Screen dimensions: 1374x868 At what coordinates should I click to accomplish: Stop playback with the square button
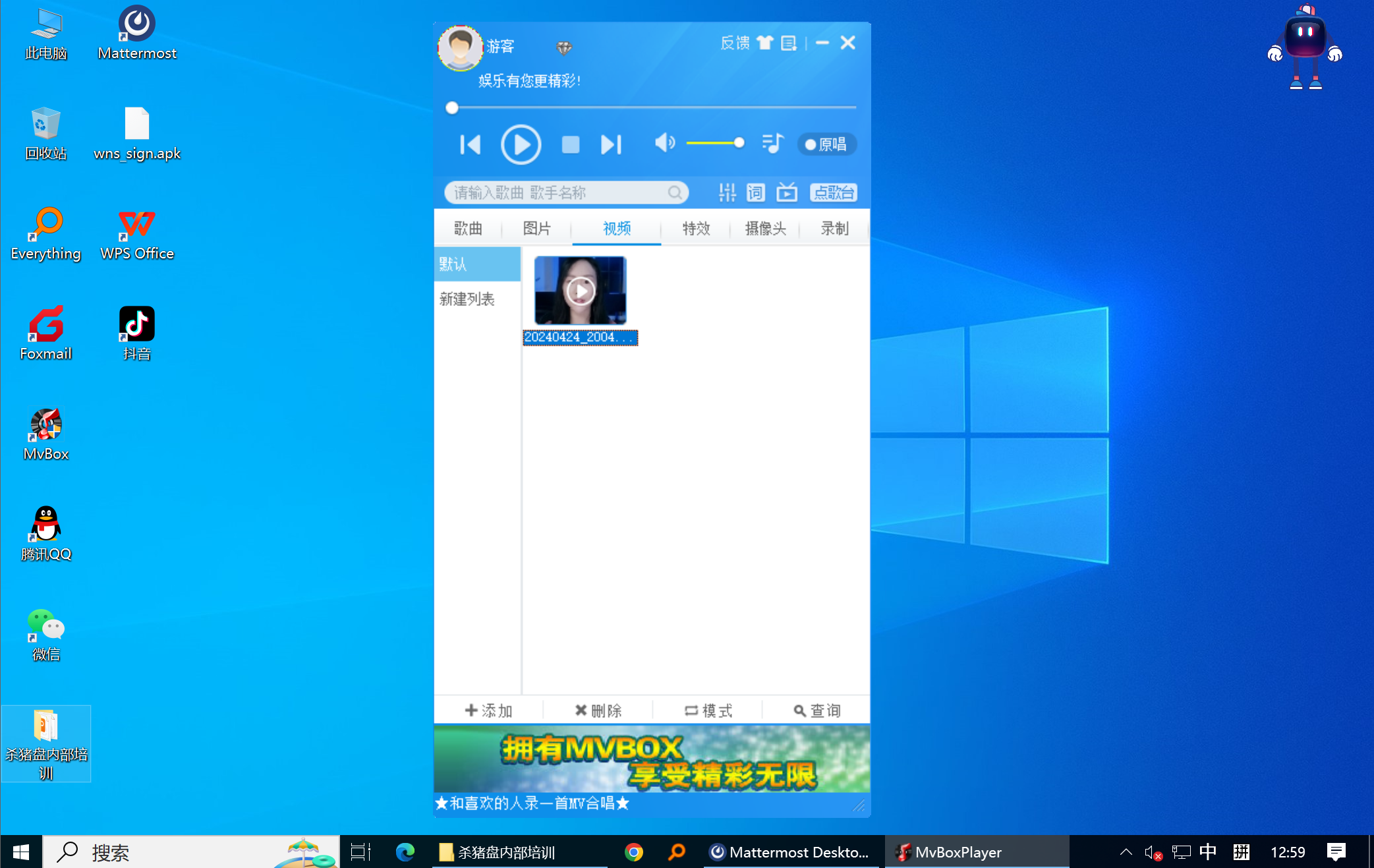570,144
